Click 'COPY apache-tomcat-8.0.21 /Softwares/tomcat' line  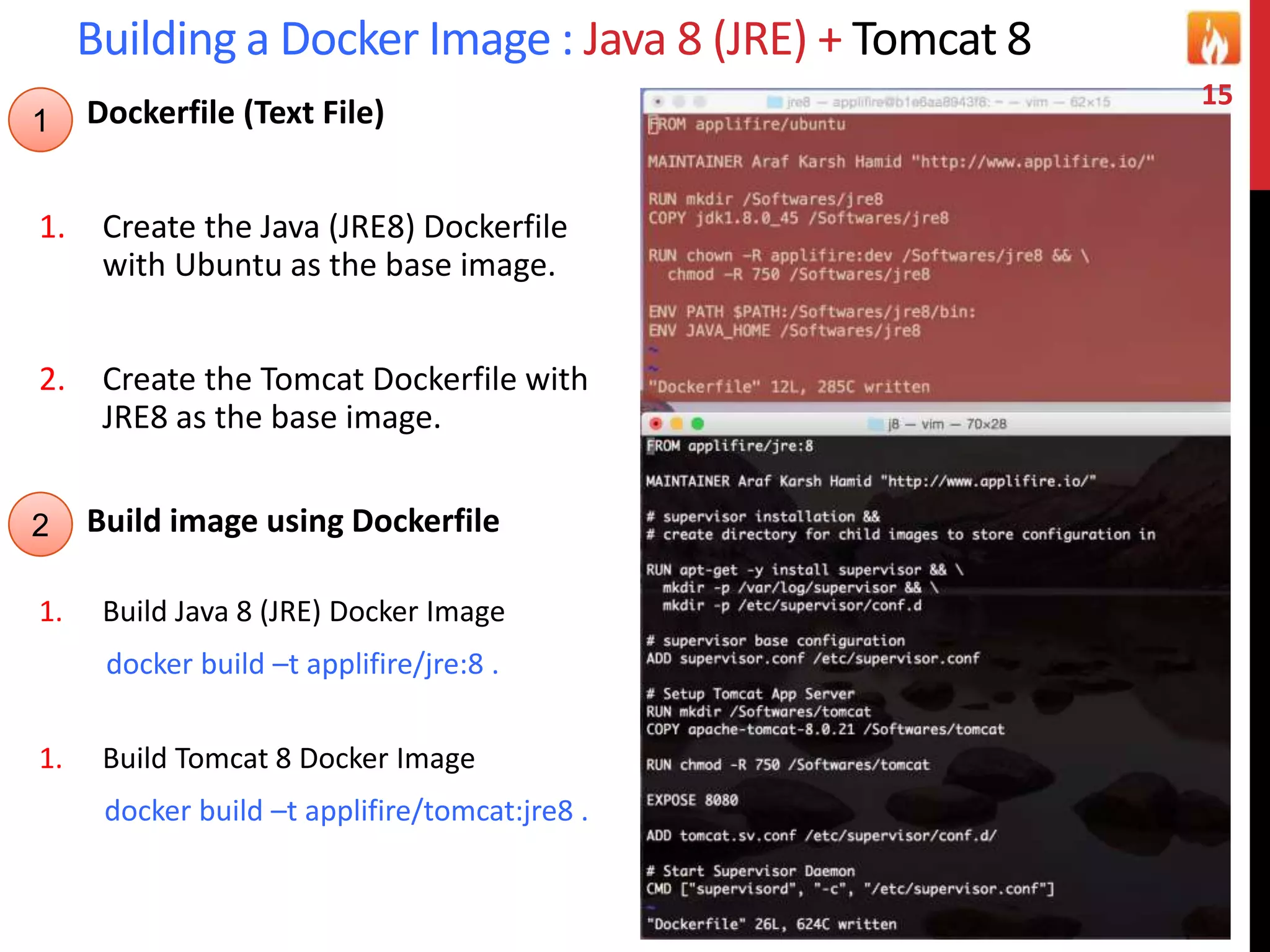825,729
